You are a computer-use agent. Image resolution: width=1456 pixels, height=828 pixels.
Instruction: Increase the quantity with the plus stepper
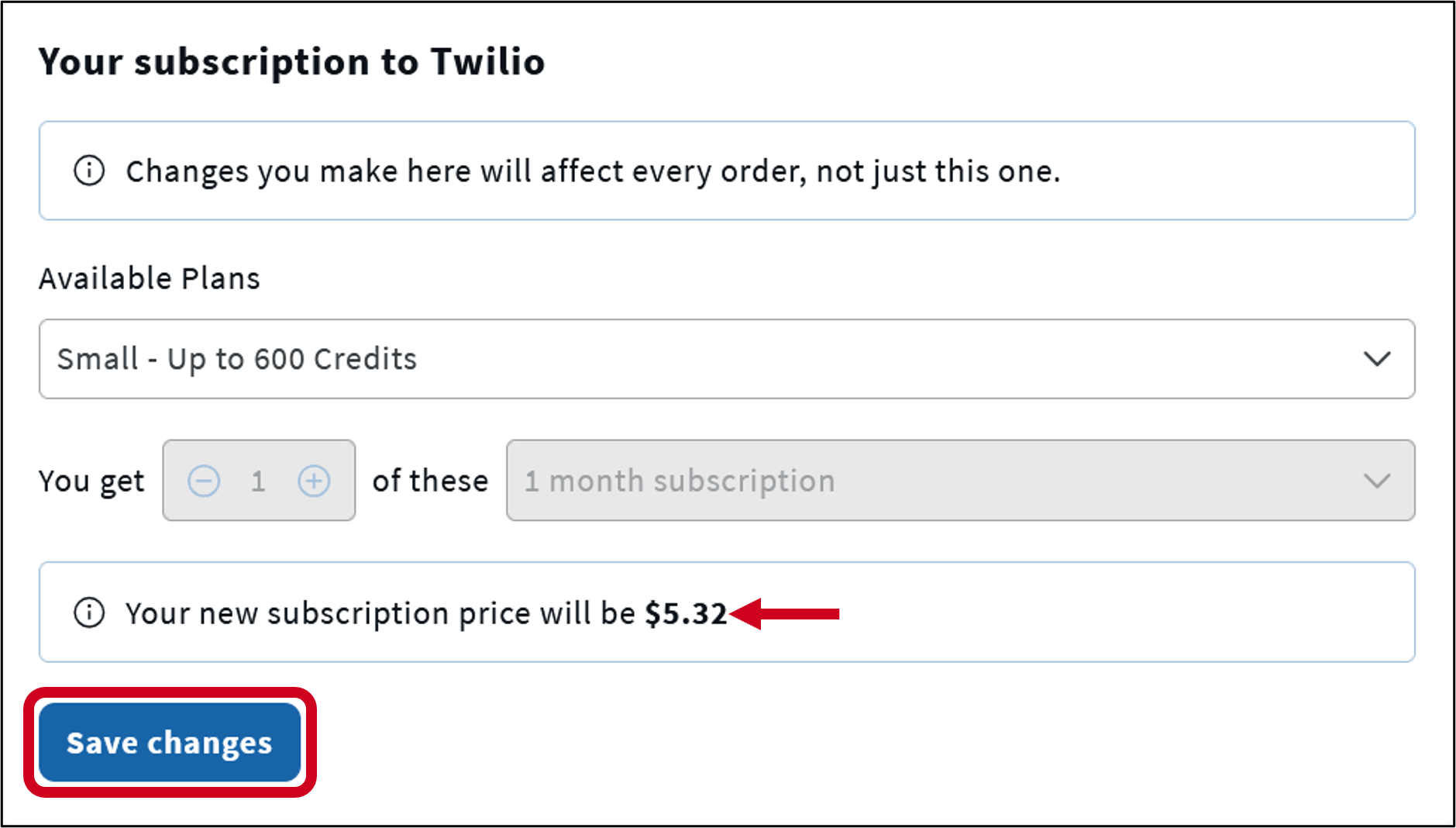[313, 481]
